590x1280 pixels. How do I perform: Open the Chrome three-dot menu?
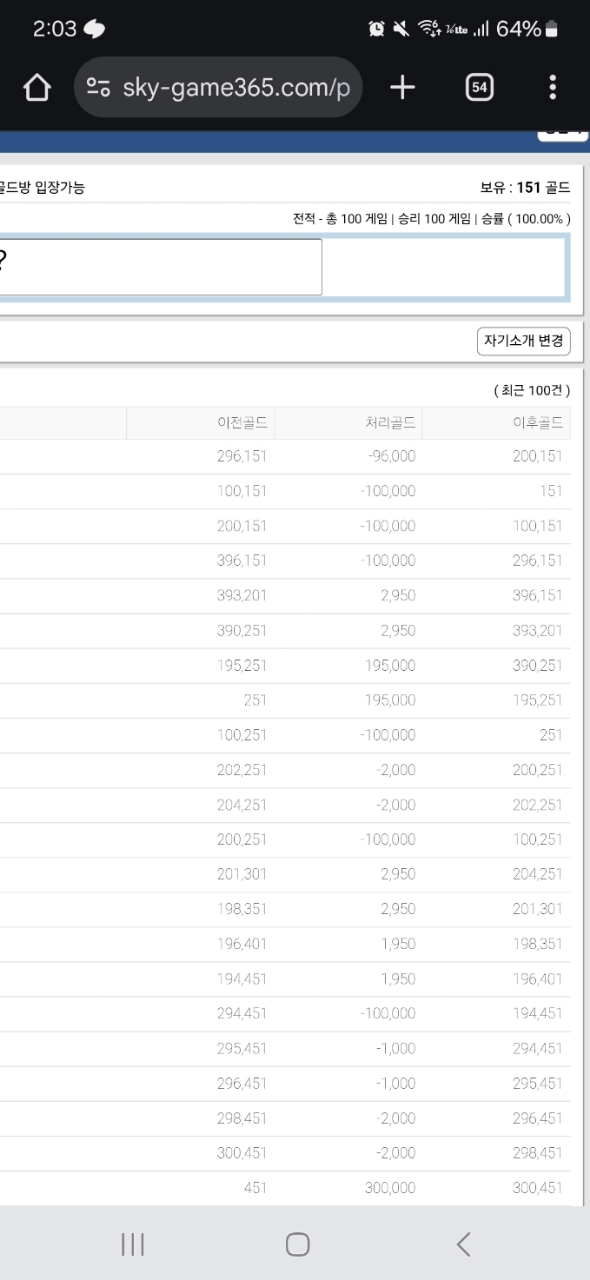point(553,88)
